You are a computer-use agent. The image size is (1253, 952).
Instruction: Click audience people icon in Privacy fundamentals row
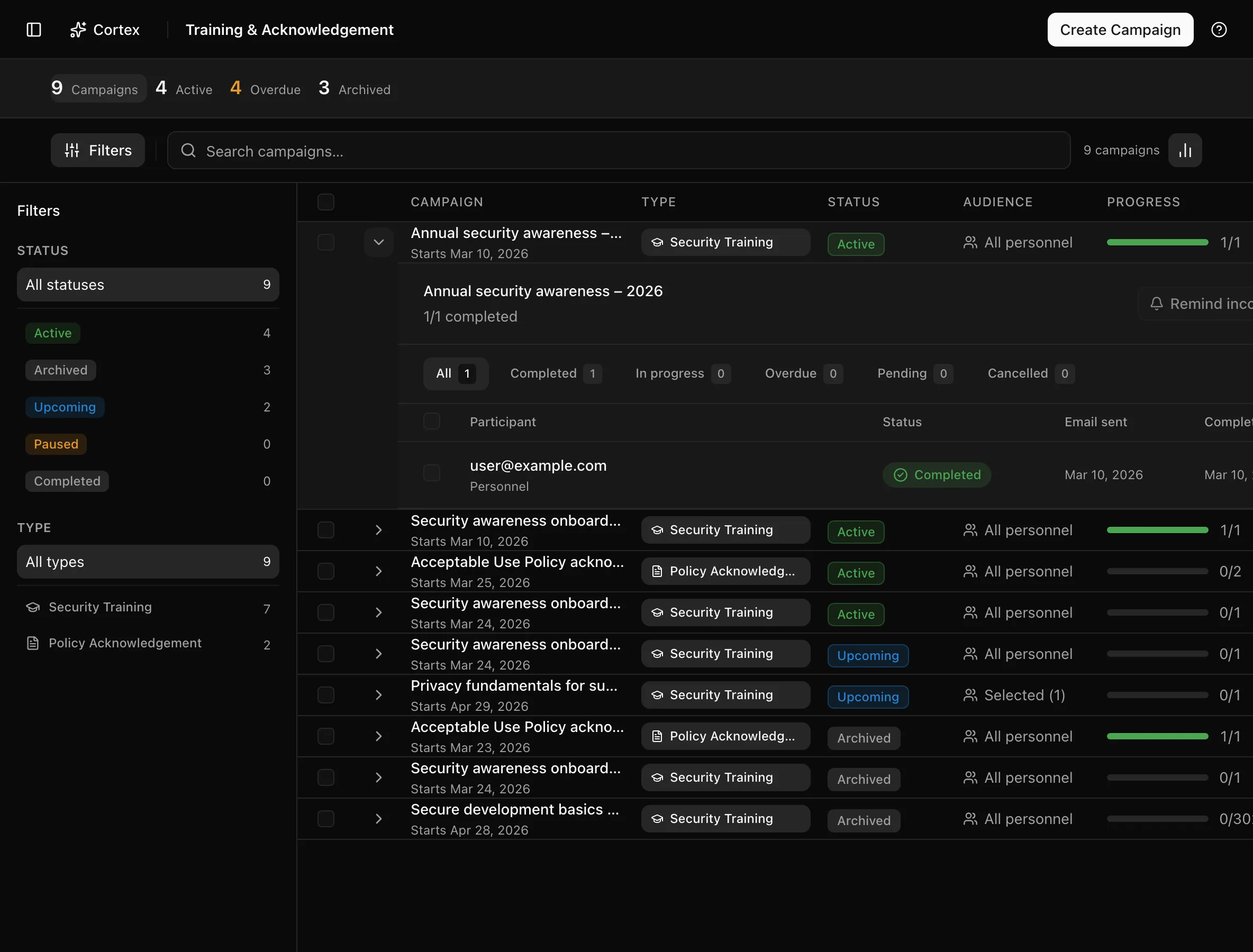coord(969,695)
